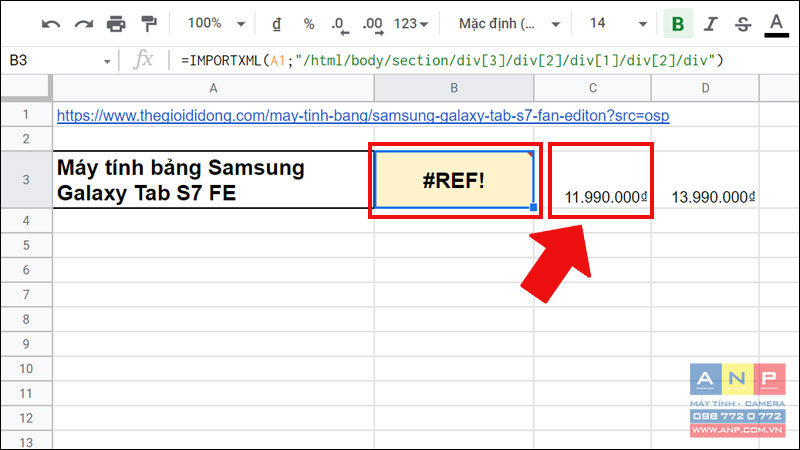Click the select-all corner box
Image resolution: width=800 pixels, height=450 pixels.
click(26, 88)
